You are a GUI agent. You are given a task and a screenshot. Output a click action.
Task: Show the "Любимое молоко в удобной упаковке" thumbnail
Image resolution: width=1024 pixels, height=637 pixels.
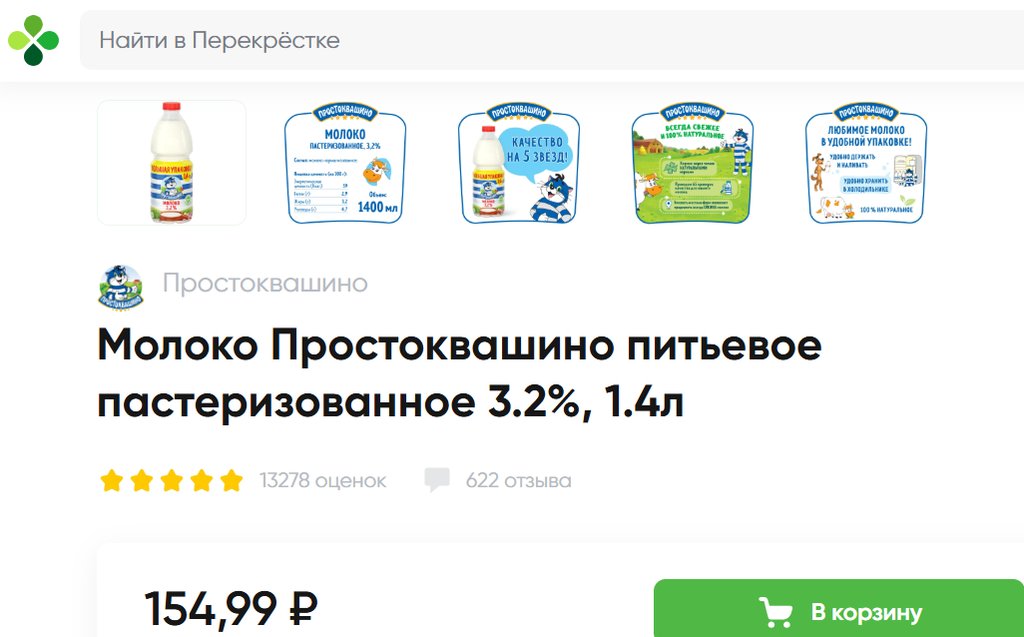866,163
